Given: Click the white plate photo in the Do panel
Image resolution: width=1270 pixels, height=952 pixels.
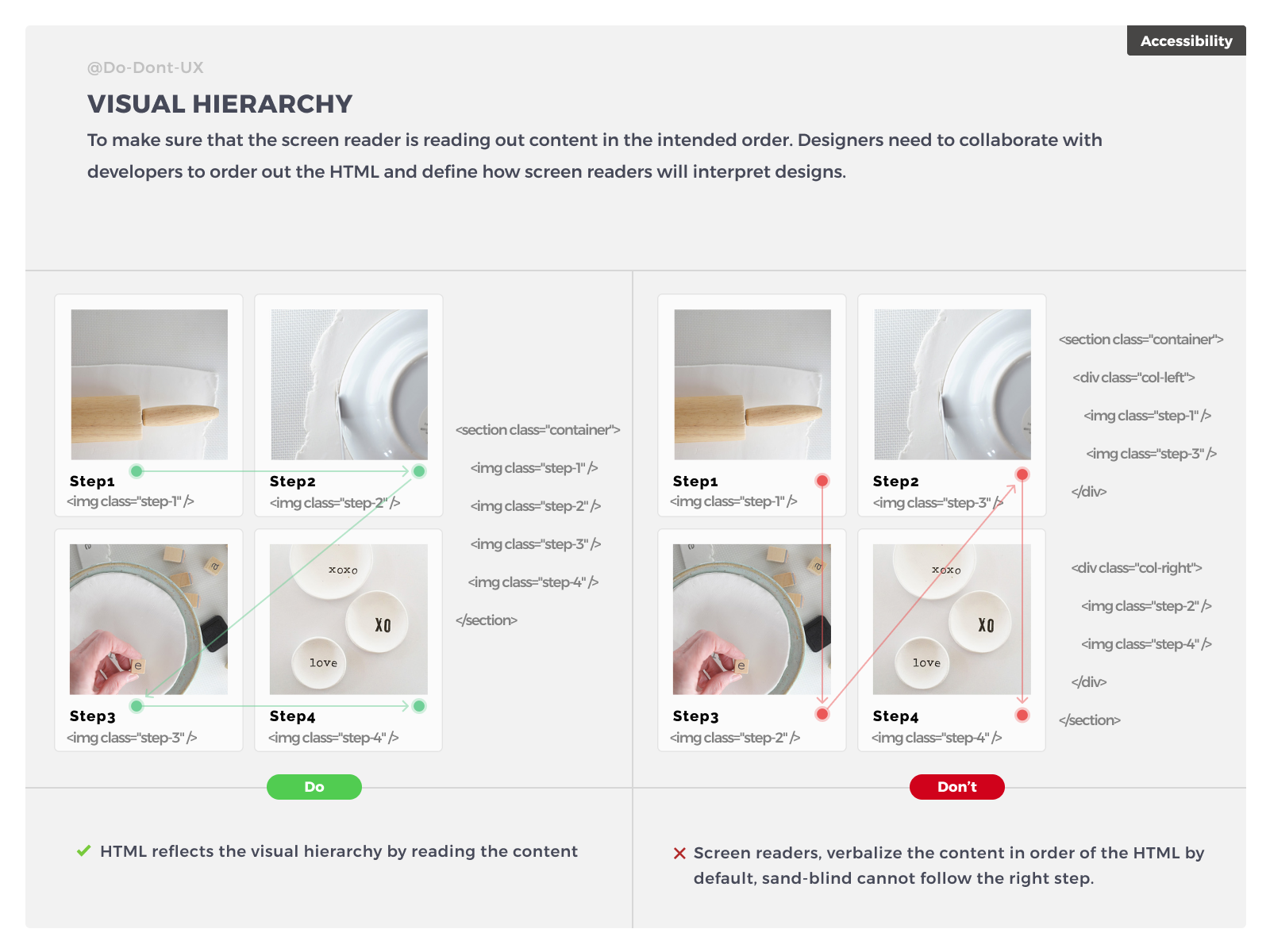Looking at the screenshot, I should [x=349, y=385].
